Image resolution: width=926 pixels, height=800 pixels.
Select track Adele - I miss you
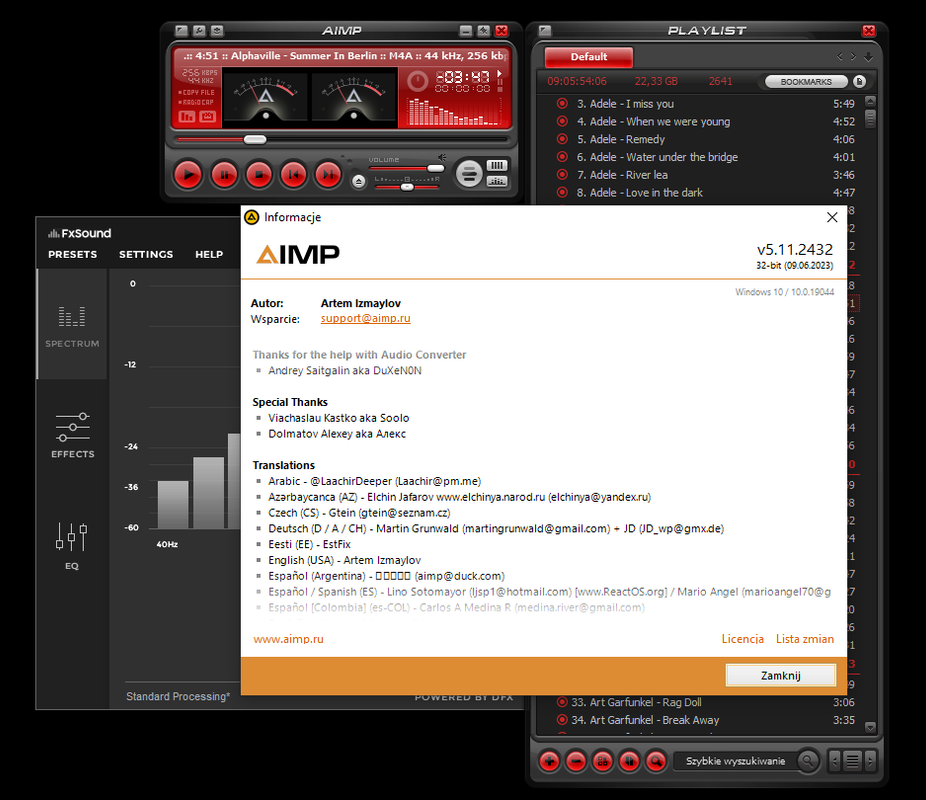pos(700,104)
